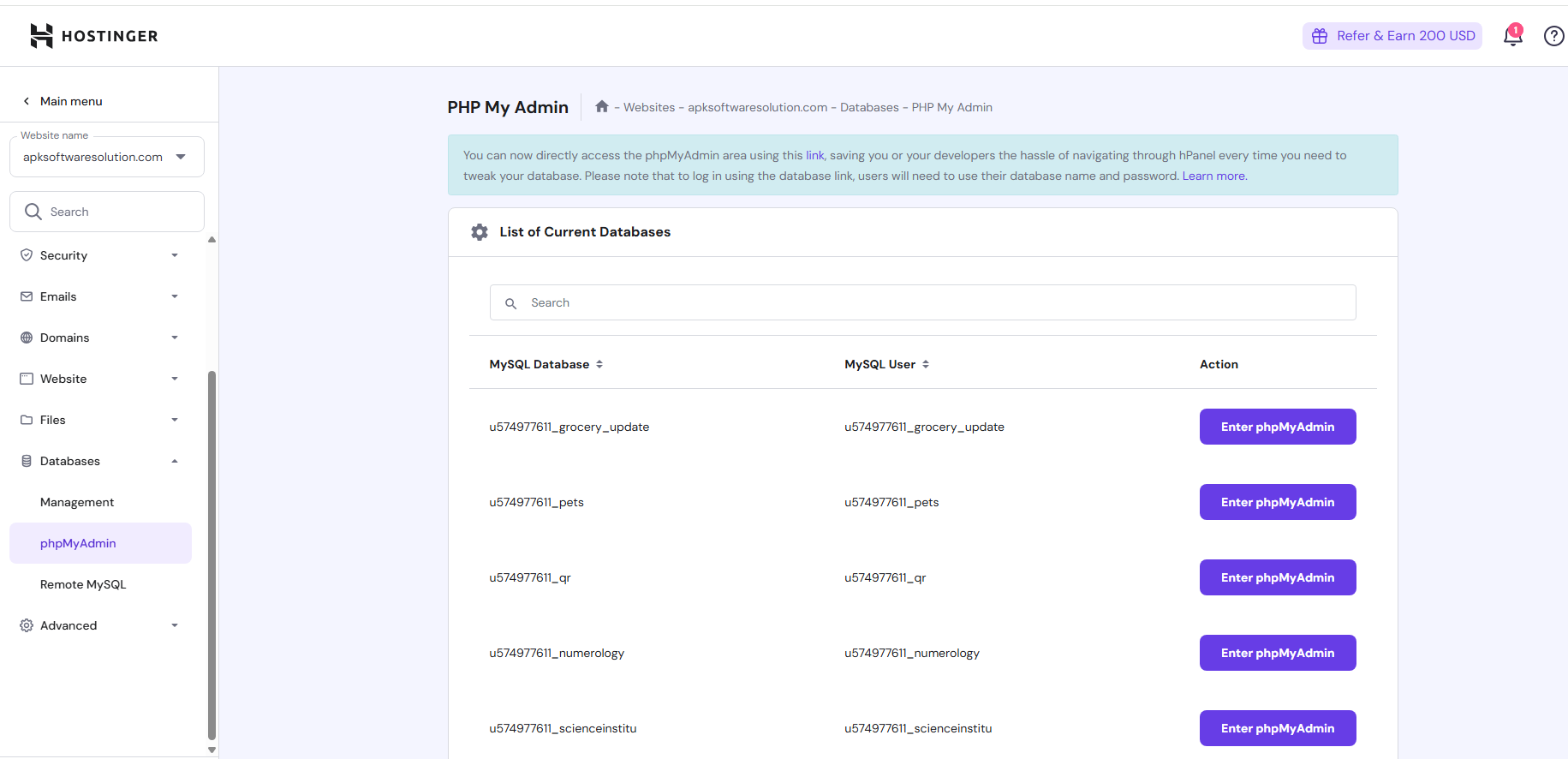Click the Domains globe icon
The width and height of the screenshot is (1568, 759).
(27, 338)
